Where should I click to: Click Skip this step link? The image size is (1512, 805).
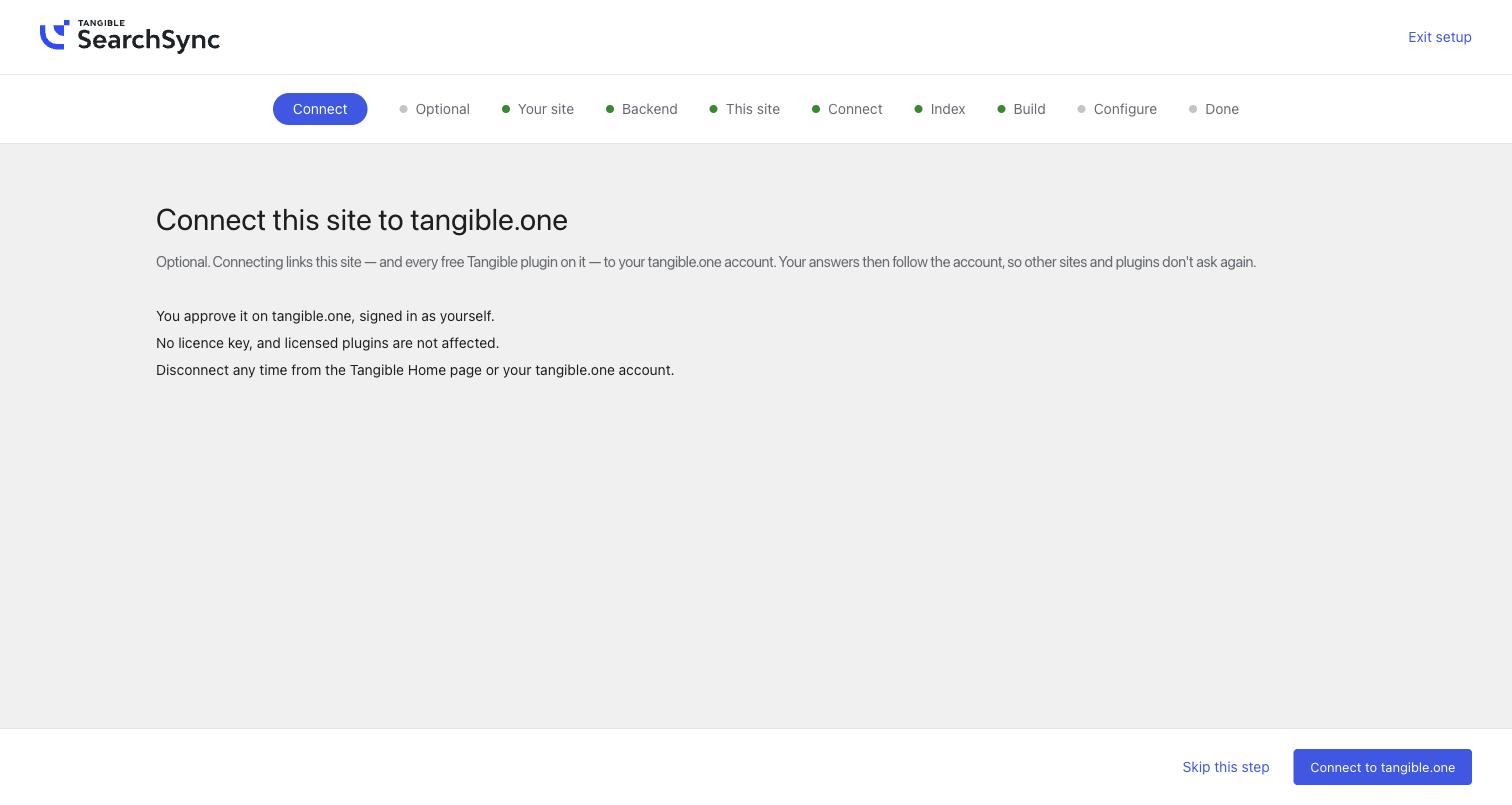click(1225, 767)
